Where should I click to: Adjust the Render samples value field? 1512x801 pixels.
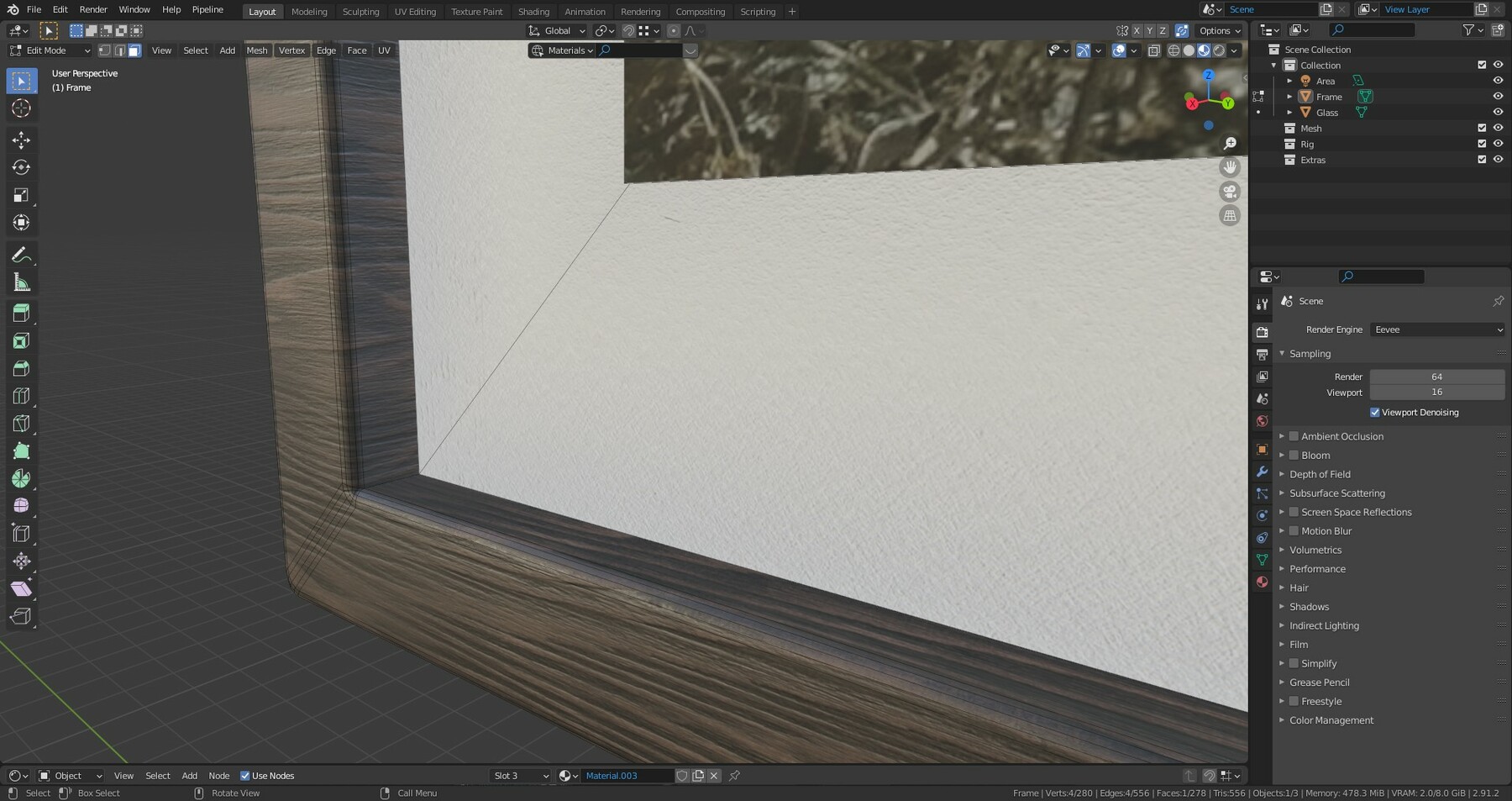click(1437, 377)
